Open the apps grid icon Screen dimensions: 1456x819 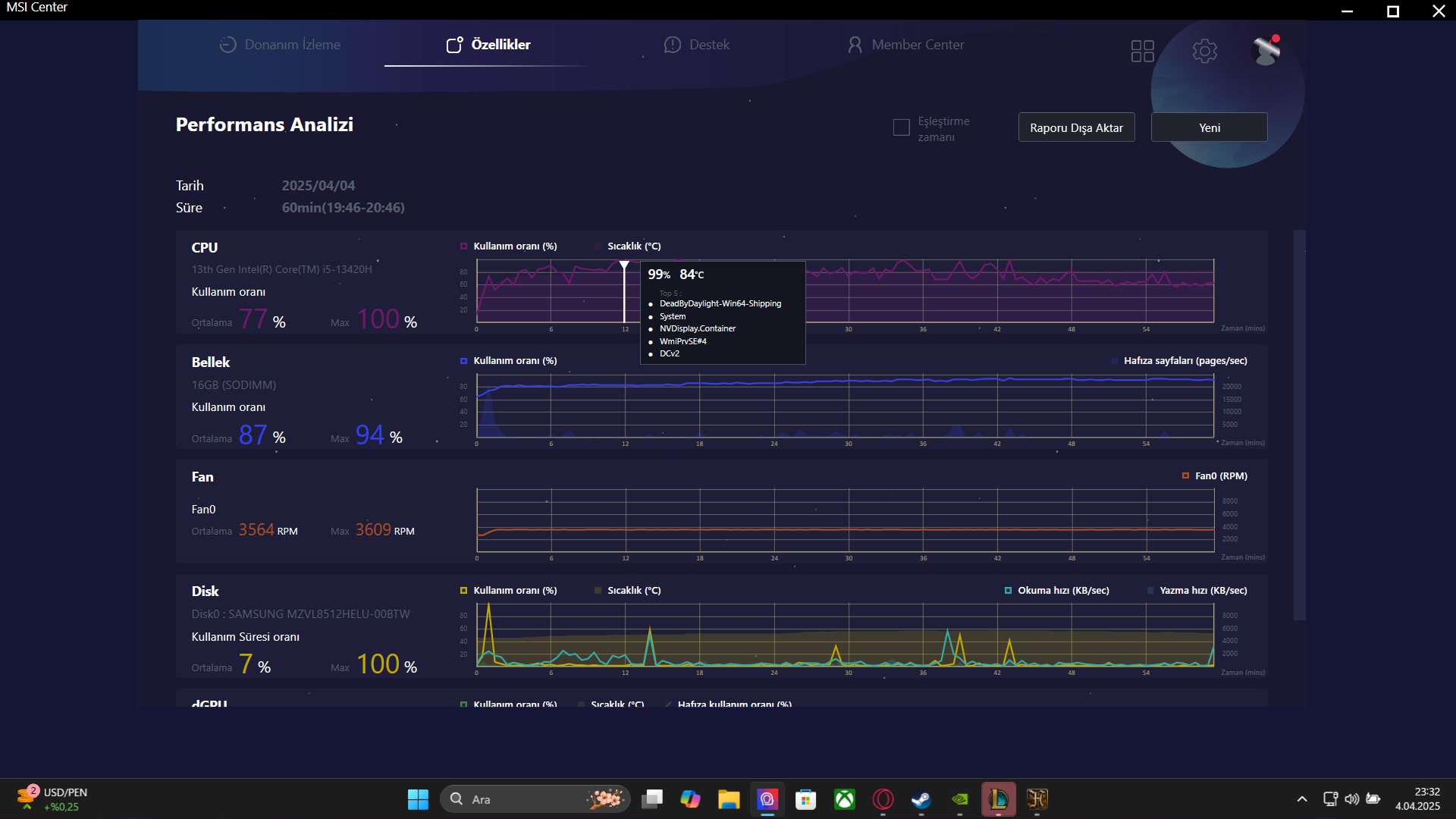pos(1142,51)
